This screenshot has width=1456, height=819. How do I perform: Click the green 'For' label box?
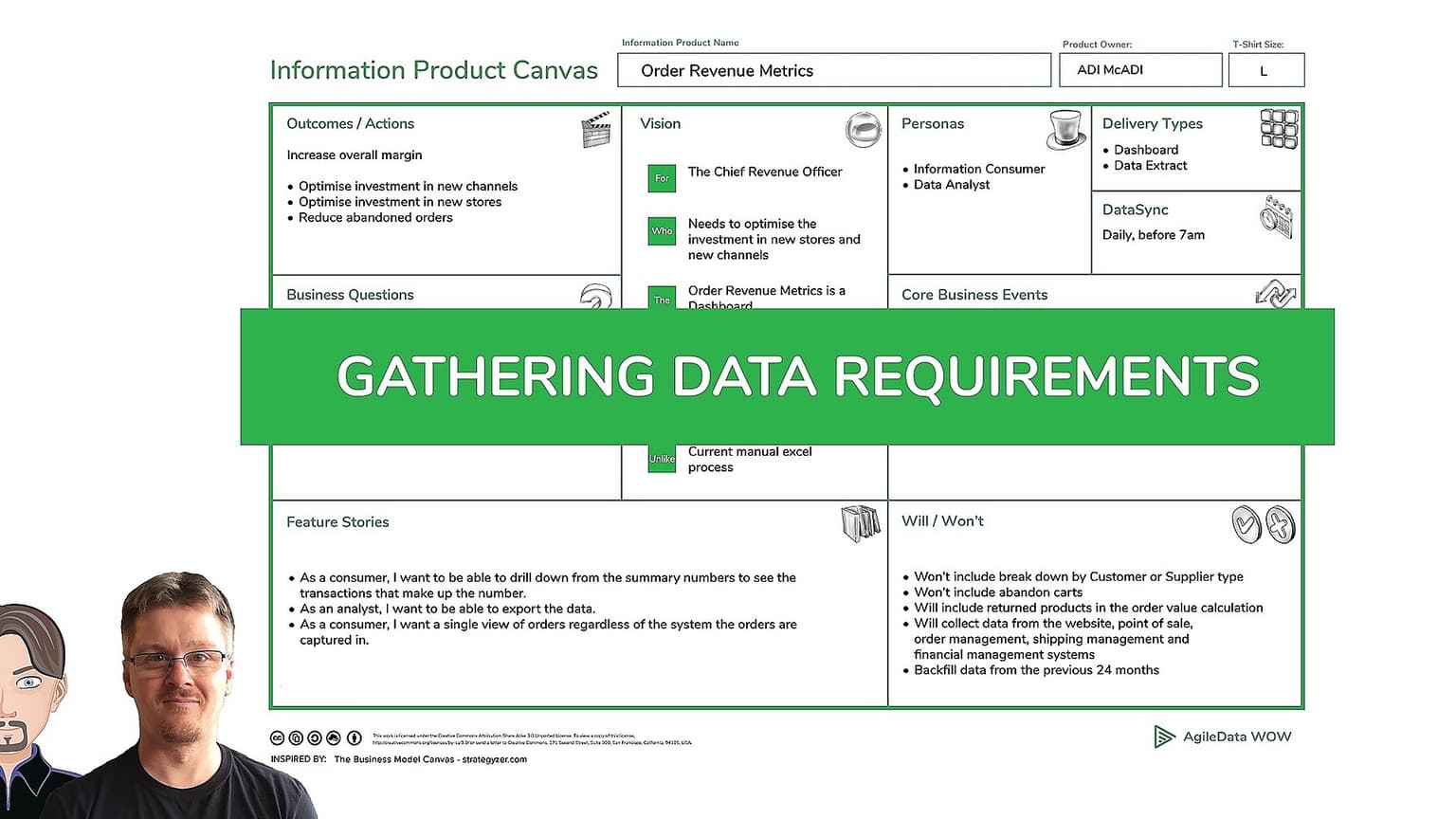(x=662, y=178)
